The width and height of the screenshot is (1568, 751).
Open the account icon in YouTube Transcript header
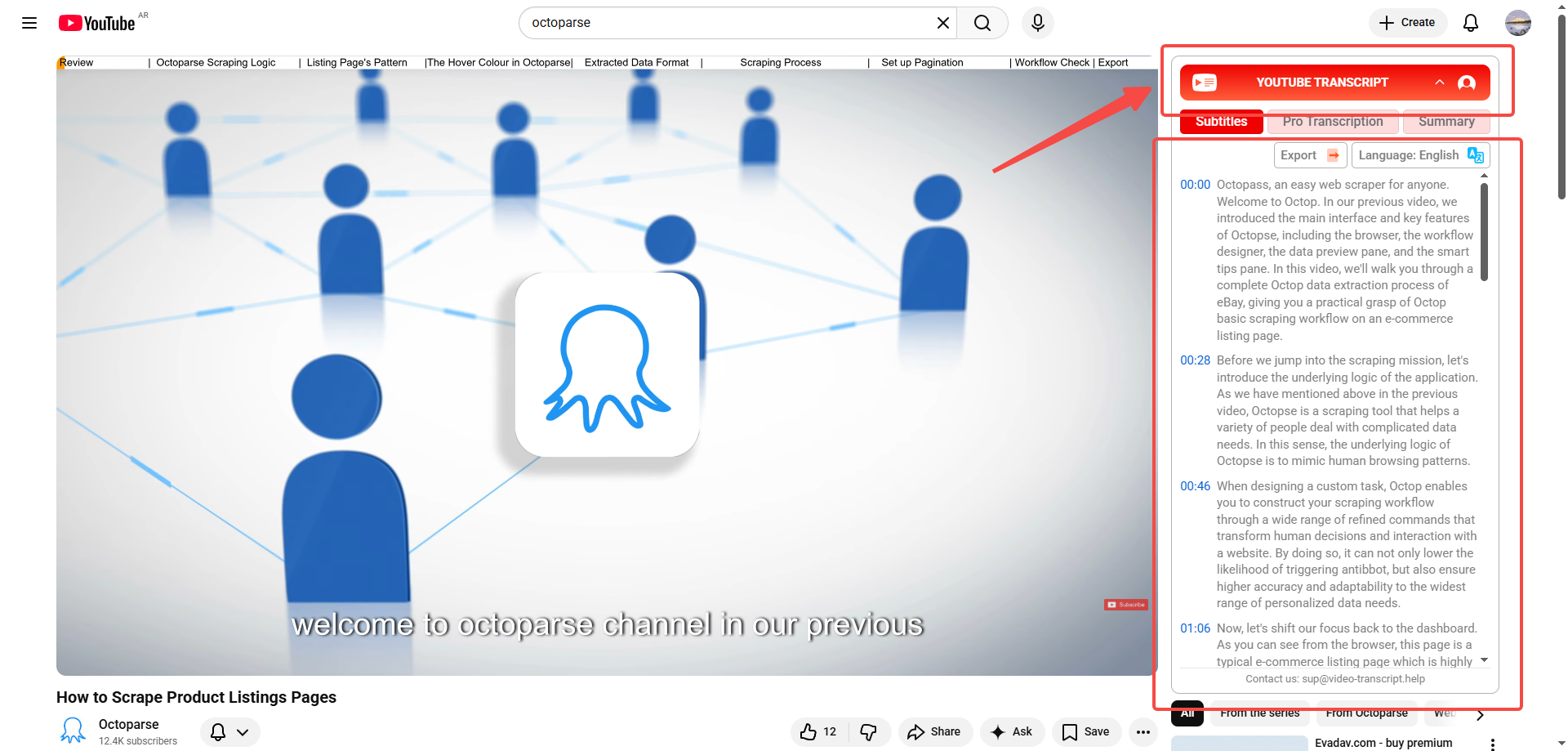pos(1467,83)
